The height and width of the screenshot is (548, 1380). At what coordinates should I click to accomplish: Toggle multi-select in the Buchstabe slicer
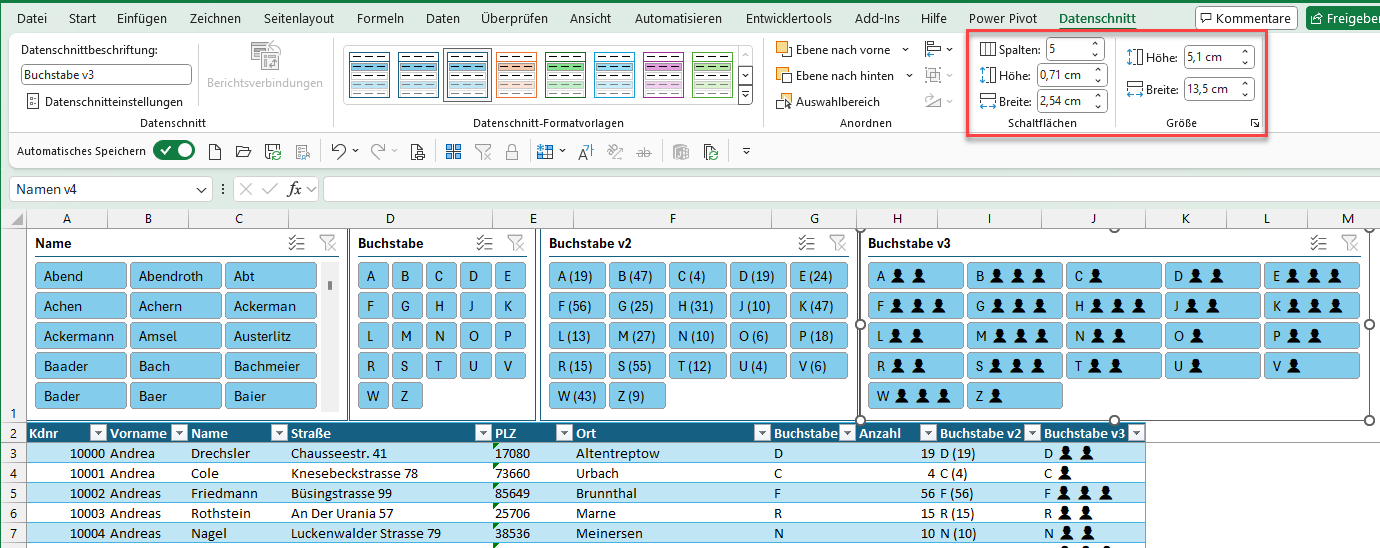tap(485, 243)
